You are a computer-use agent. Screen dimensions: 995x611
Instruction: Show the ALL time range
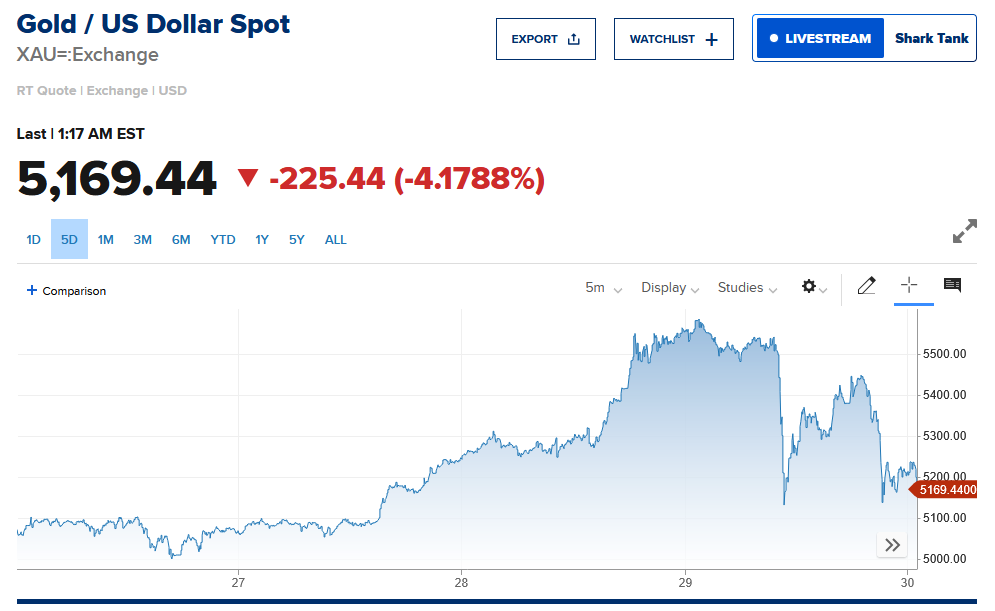[x=336, y=240]
